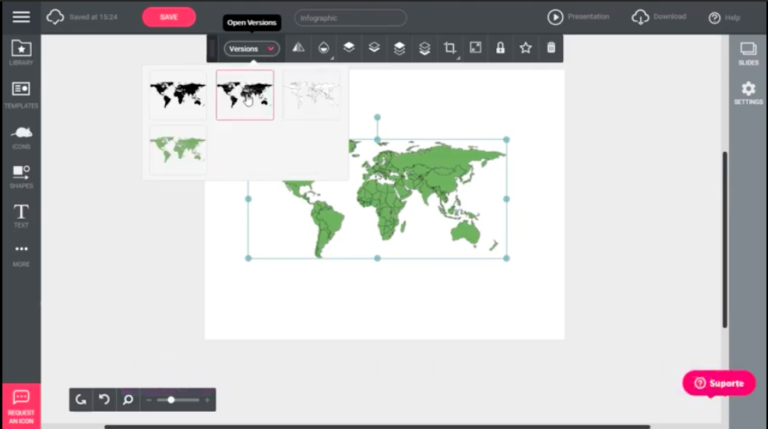
Task: Click the send to back layer icon
Action: click(425, 48)
